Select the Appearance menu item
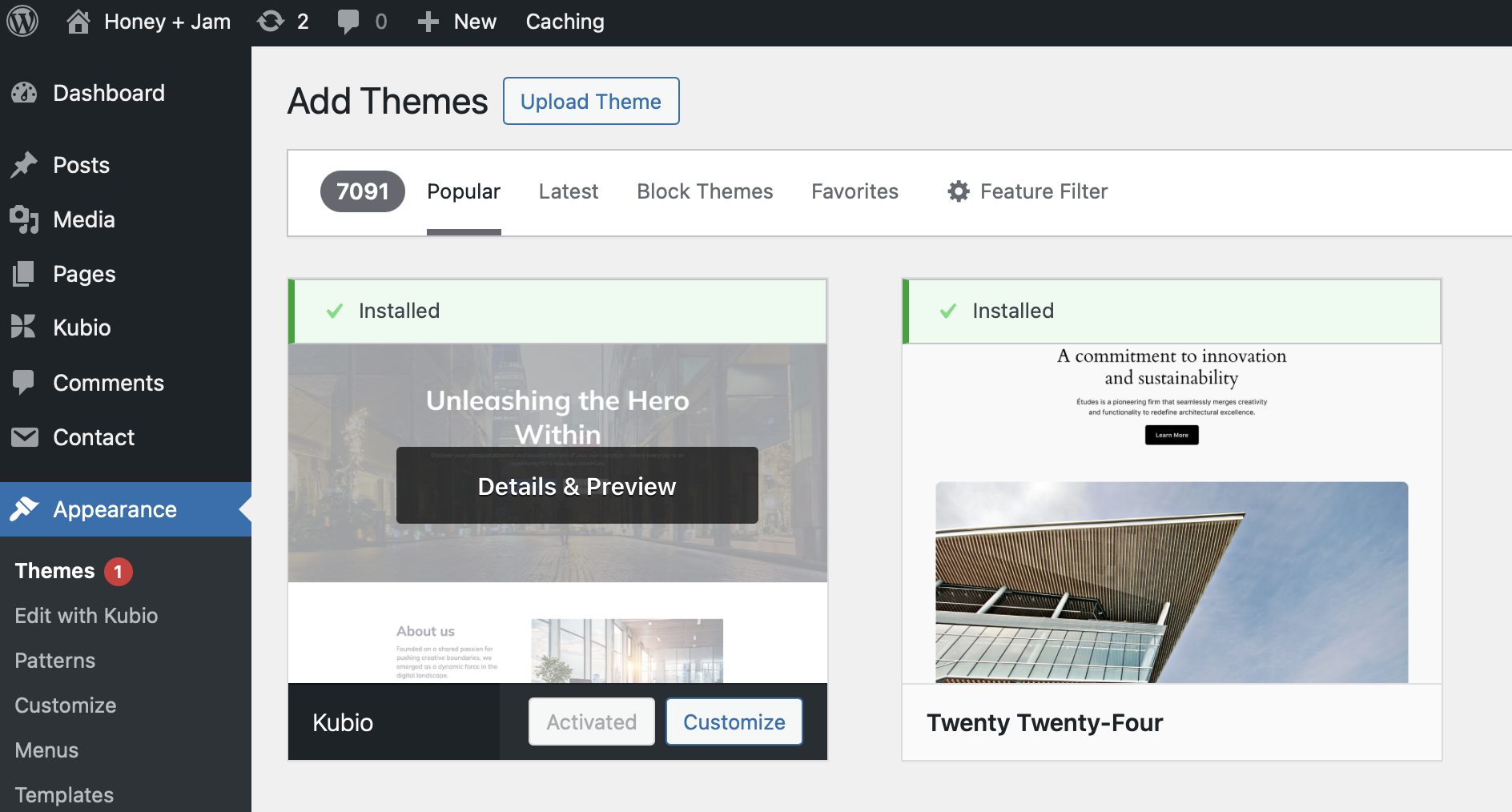Image resolution: width=1512 pixels, height=812 pixels. click(x=126, y=509)
